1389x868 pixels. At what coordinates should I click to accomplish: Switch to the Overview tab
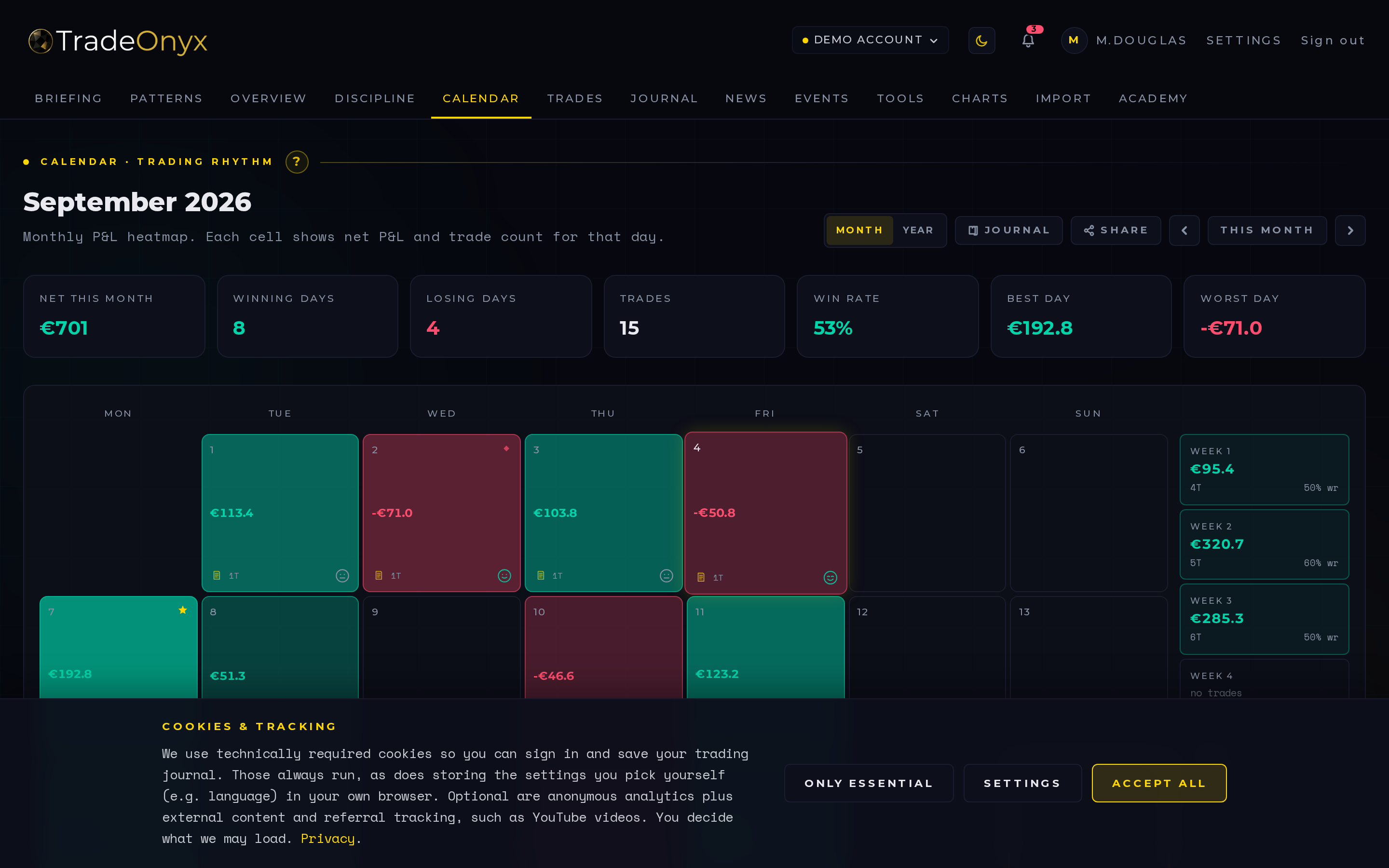[269, 98]
